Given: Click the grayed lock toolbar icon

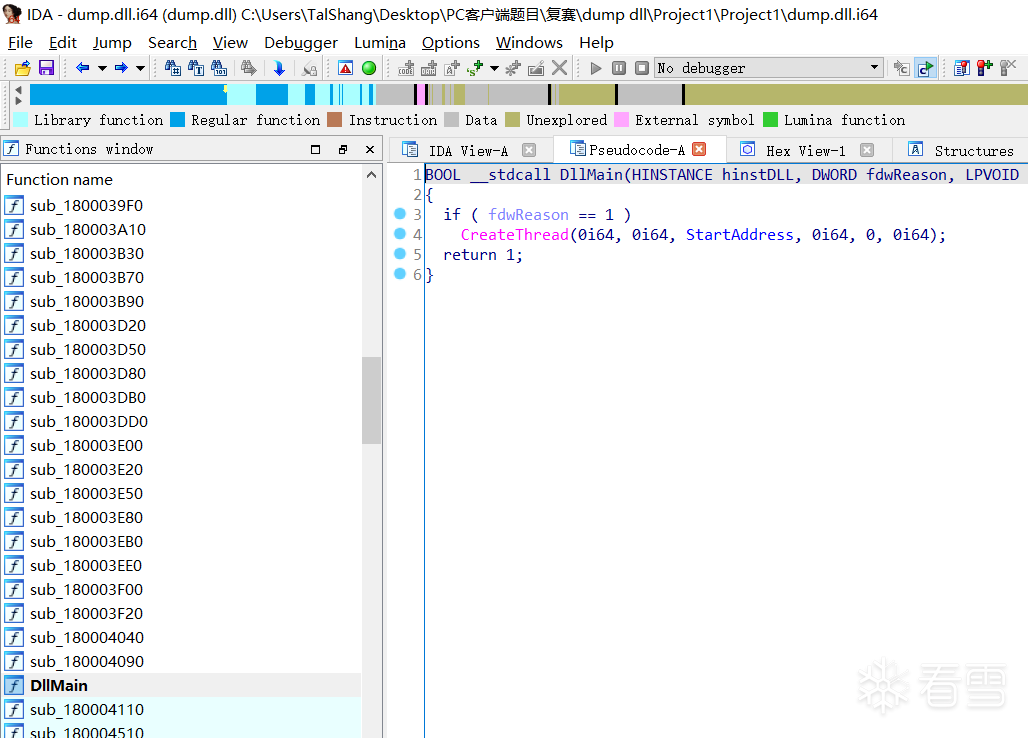Looking at the screenshot, I should point(309,68).
